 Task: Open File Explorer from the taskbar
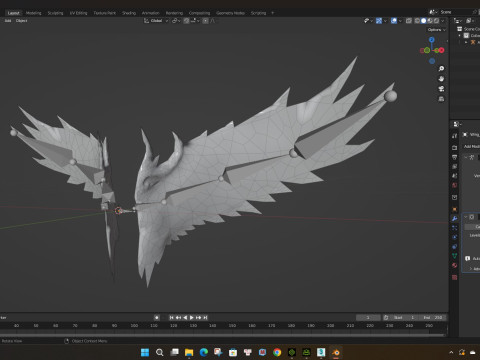[x=189, y=352]
